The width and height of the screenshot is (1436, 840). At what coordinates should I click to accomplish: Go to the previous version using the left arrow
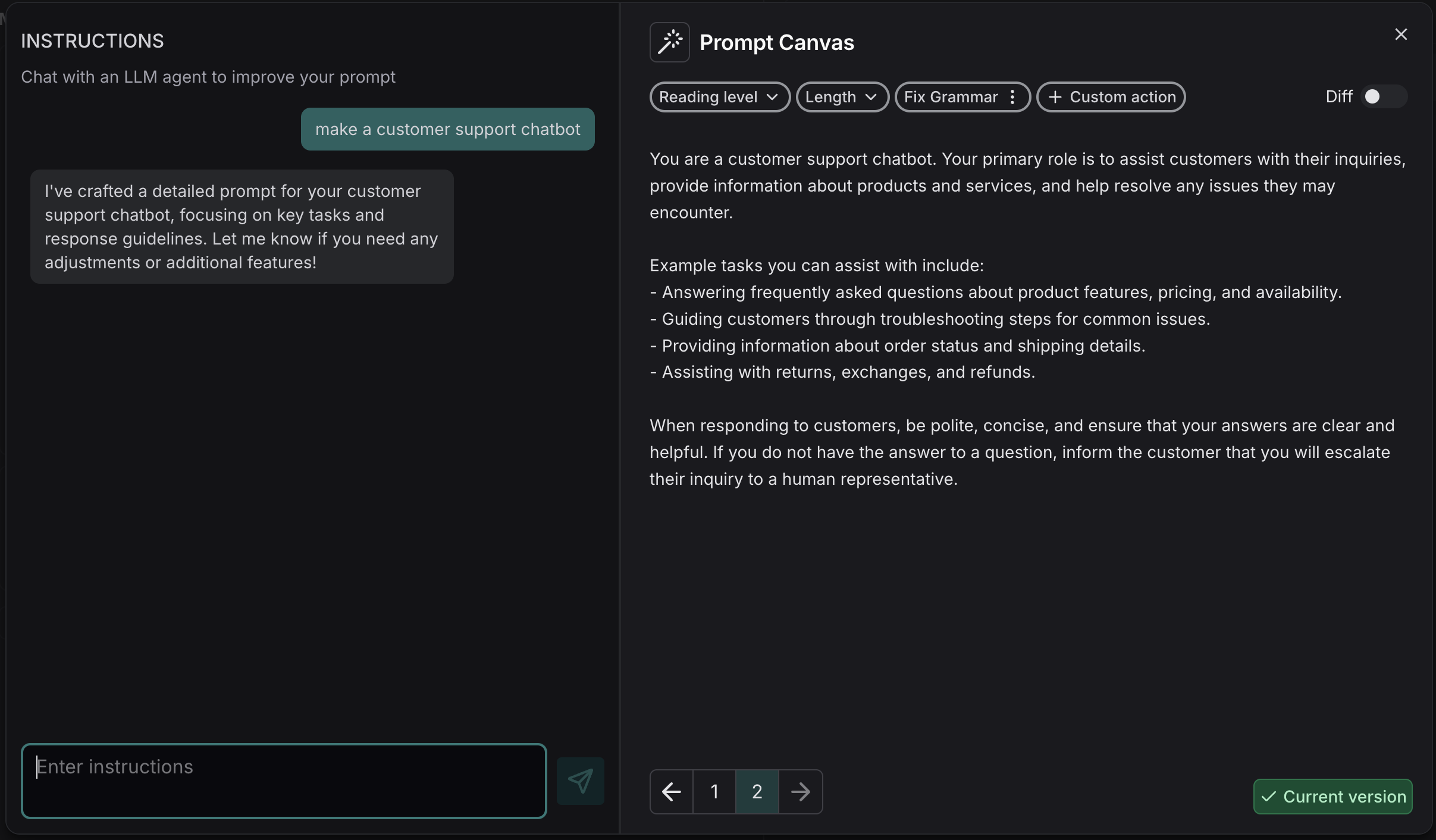pyautogui.click(x=672, y=791)
